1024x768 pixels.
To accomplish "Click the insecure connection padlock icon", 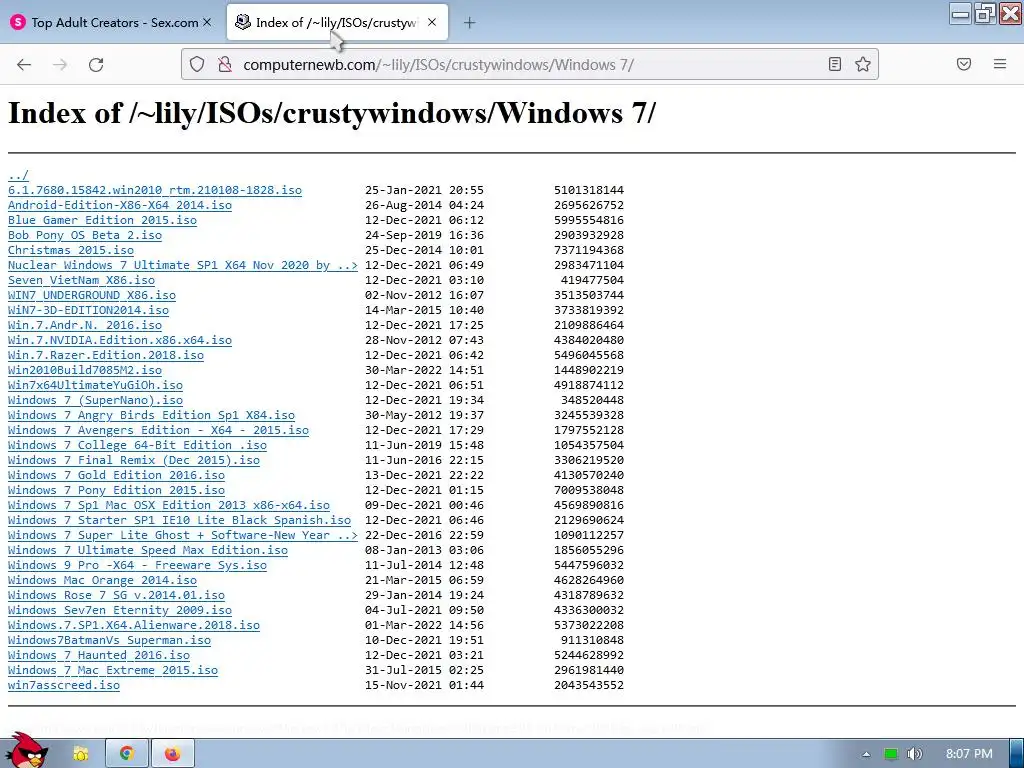I will (225, 64).
